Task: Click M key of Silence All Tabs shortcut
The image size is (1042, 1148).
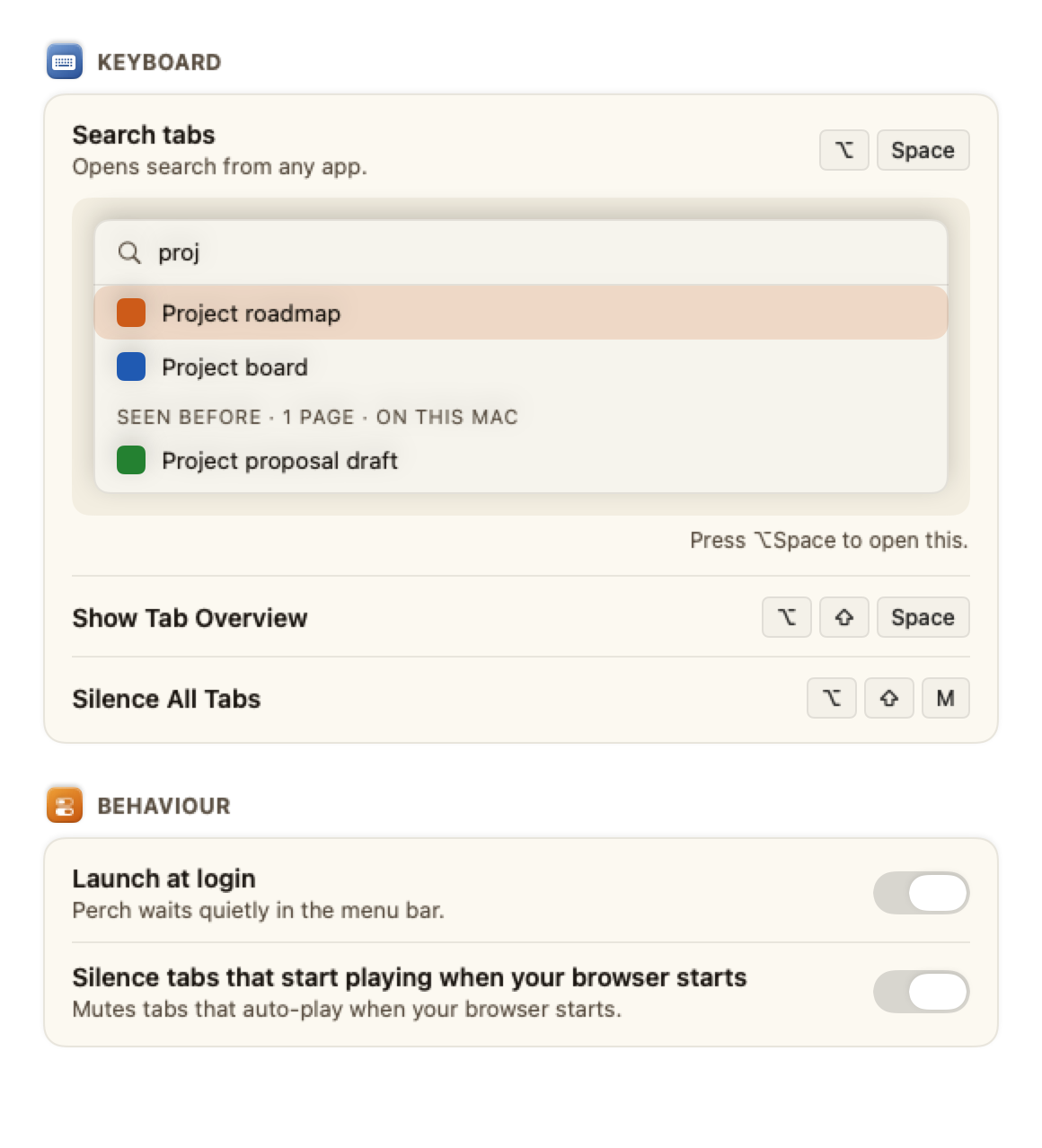Action: coord(946,698)
